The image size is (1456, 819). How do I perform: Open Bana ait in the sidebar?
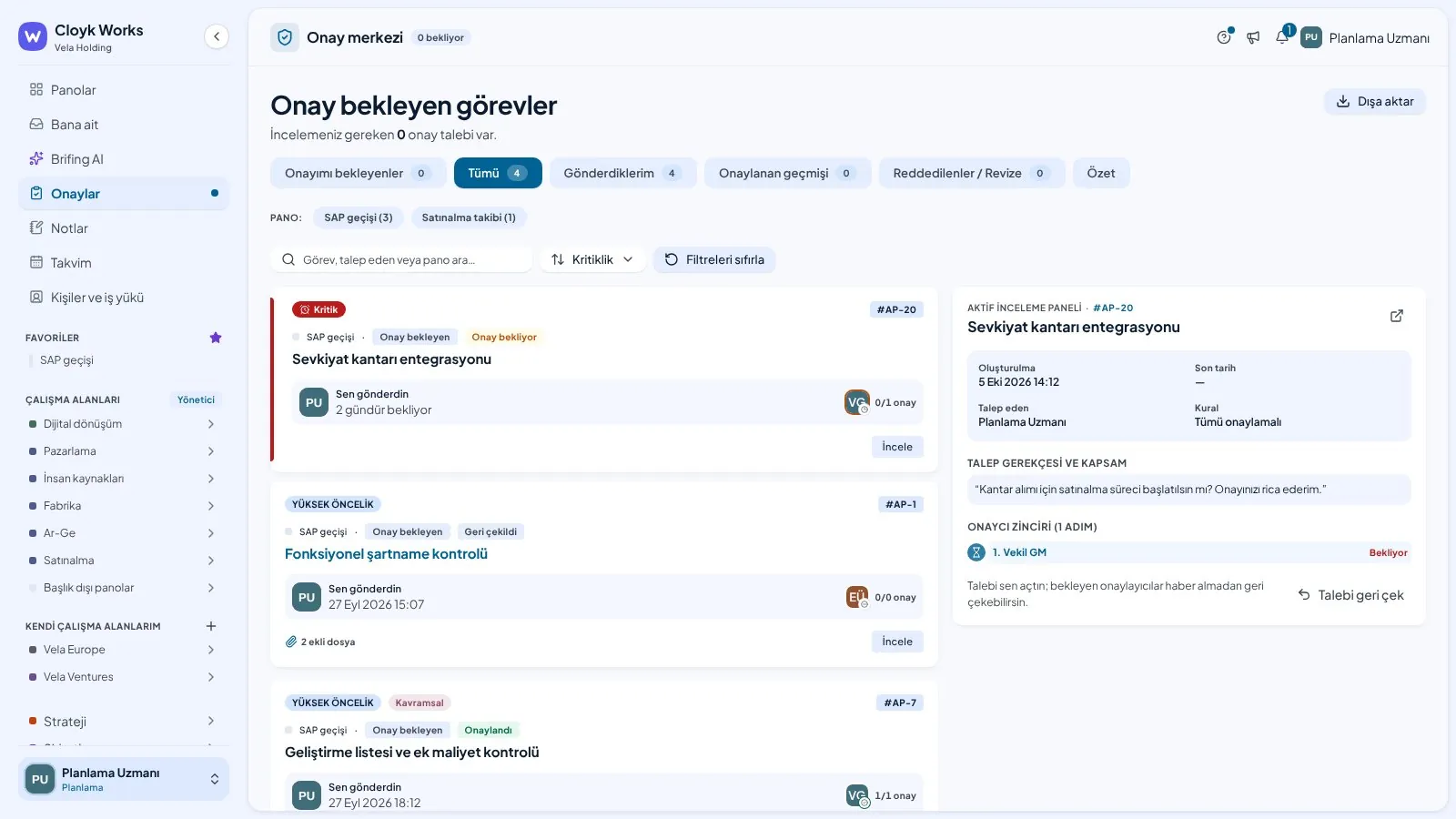point(124,125)
